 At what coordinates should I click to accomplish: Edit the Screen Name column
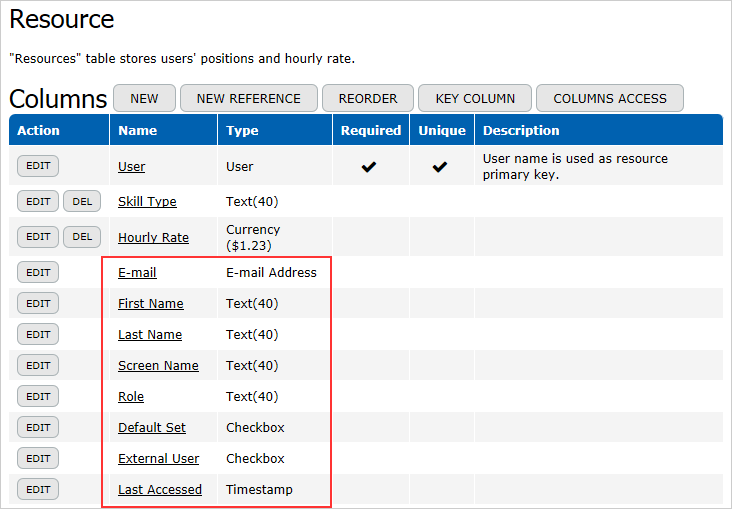pyautogui.click(x=38, y=365)
